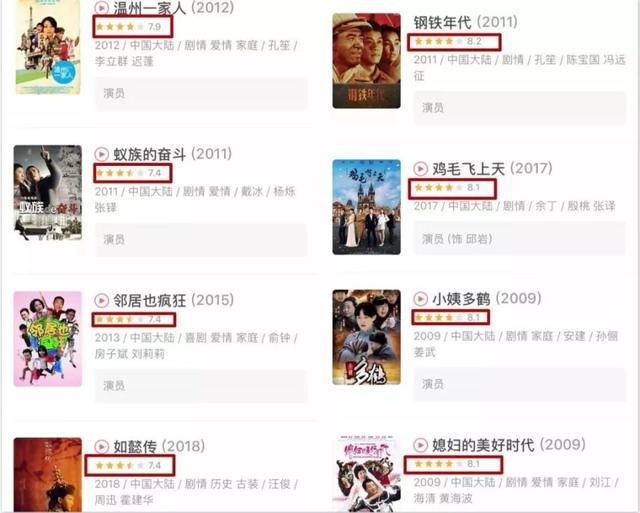Click play icon beside 如懿传

[101, 446]
